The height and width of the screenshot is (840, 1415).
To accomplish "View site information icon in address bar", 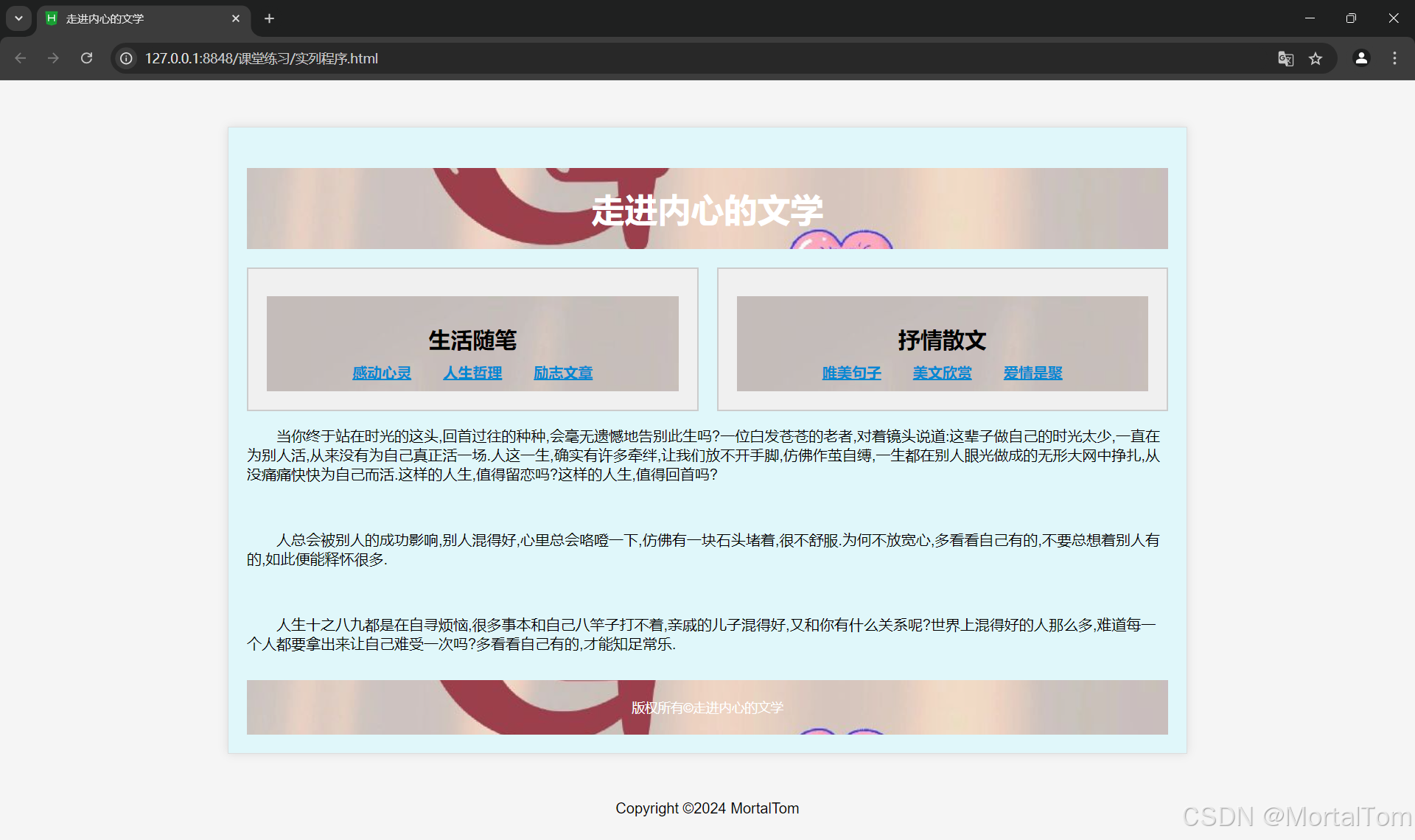I will tap(127, 58).
